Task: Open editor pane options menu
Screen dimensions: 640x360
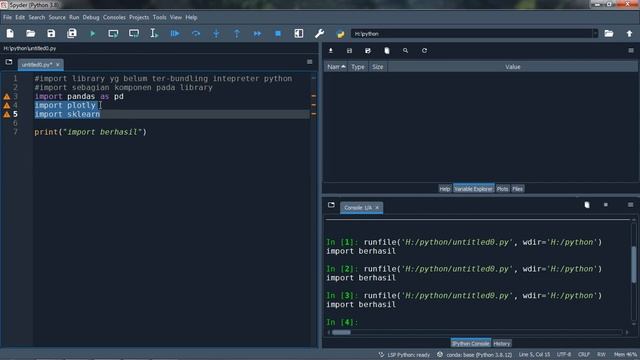Action: [x=310, y=62]
